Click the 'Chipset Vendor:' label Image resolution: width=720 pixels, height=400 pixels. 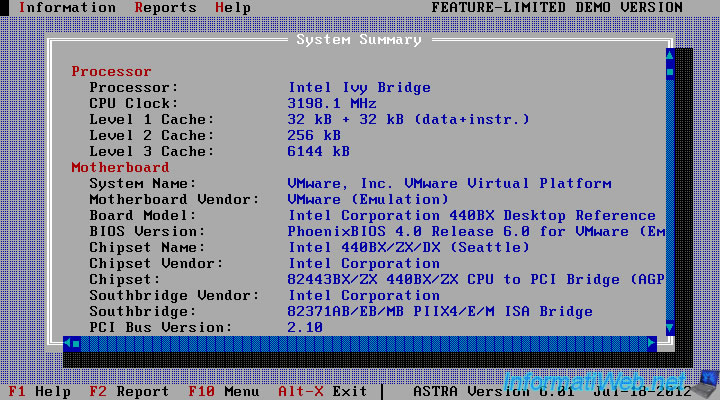point(156,264)
